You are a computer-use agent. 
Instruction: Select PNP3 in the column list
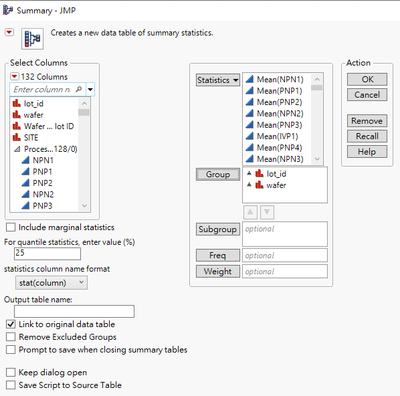pos(42,206)
